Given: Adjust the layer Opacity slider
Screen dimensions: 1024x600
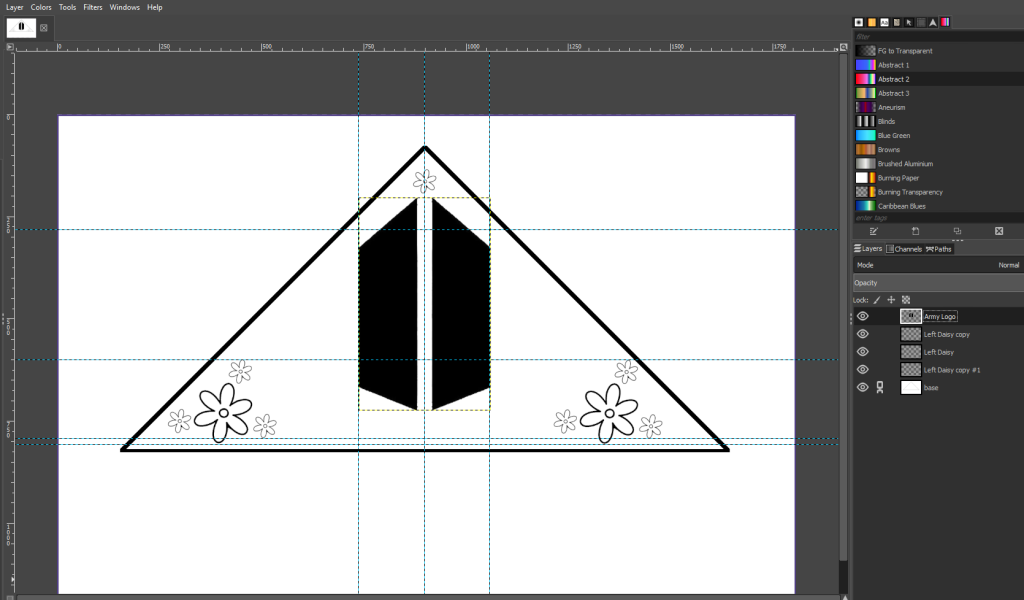Looking at the screenshot, I should click(x=937, y=283).
